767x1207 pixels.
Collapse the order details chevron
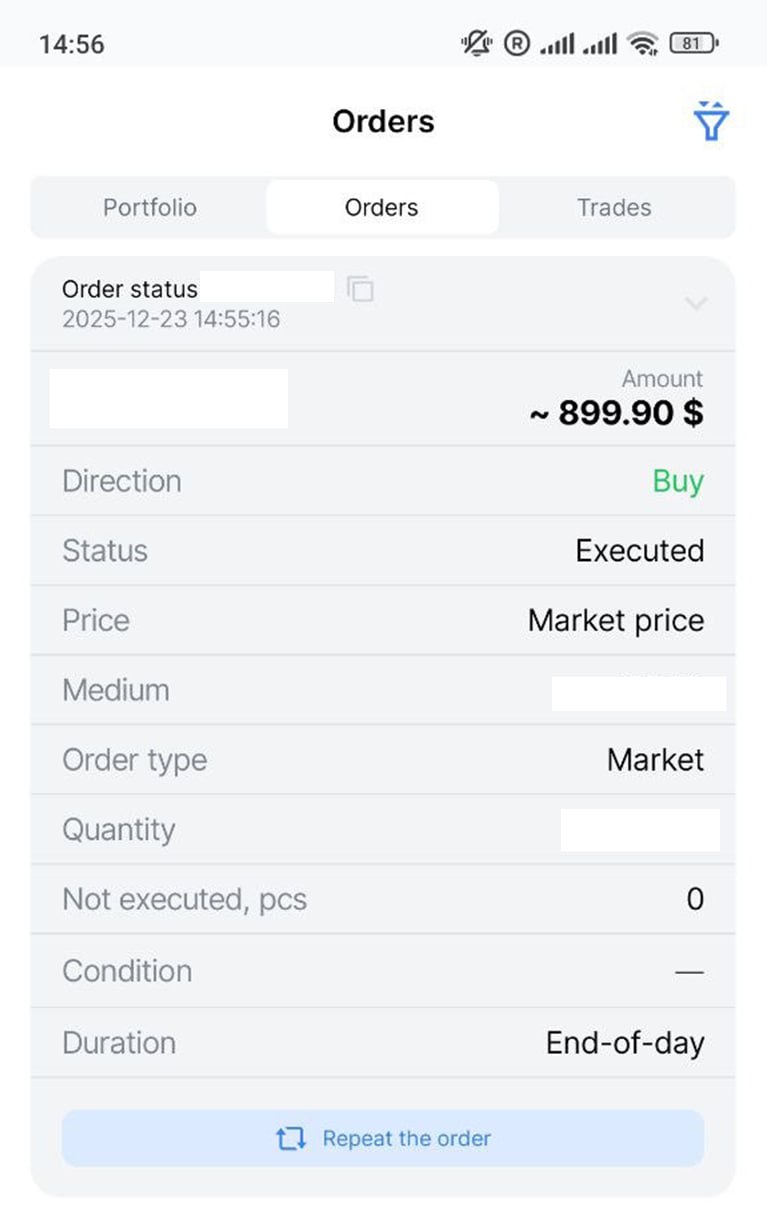click(x=695, y=303)
